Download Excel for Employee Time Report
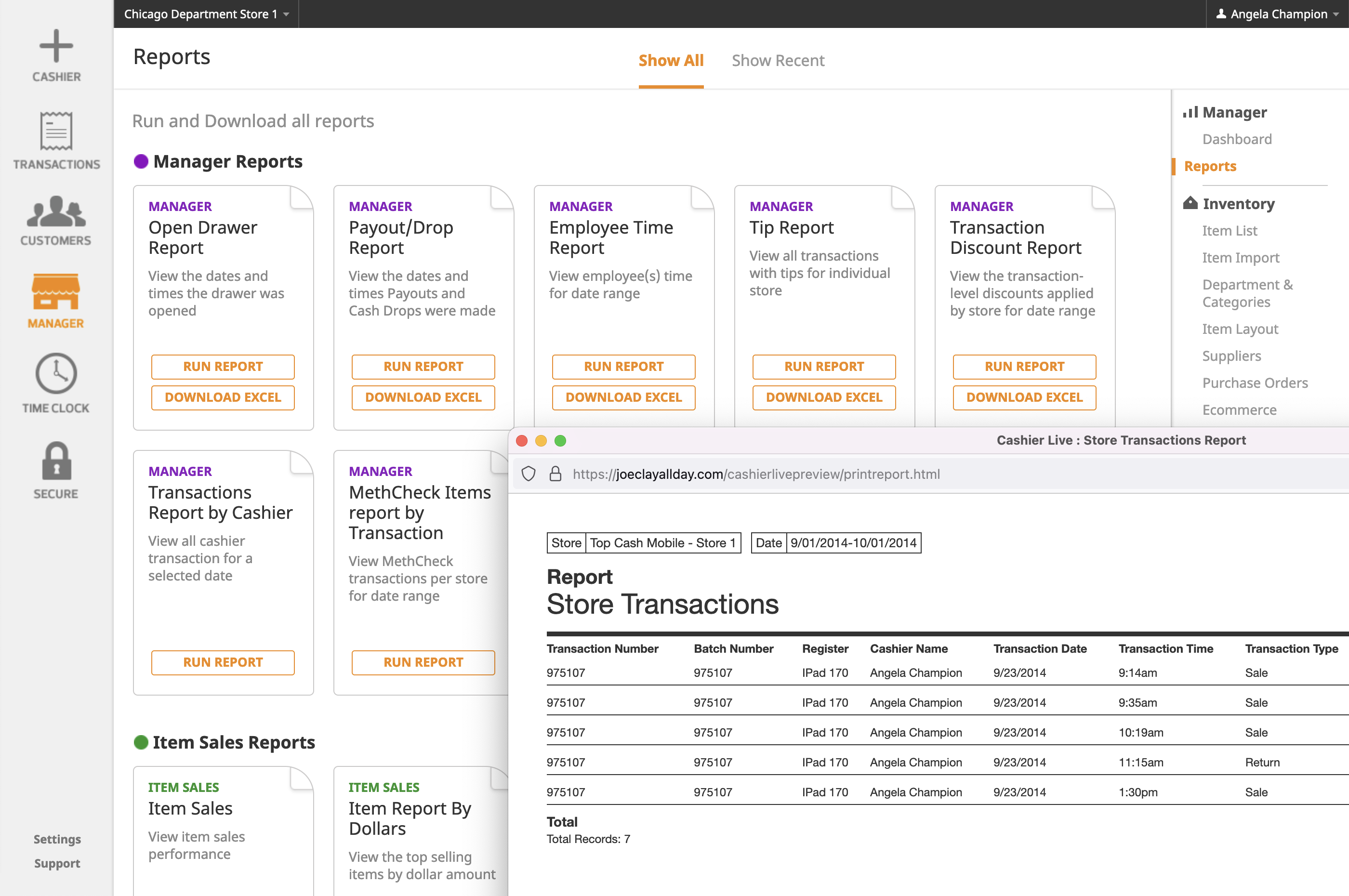 623,397
